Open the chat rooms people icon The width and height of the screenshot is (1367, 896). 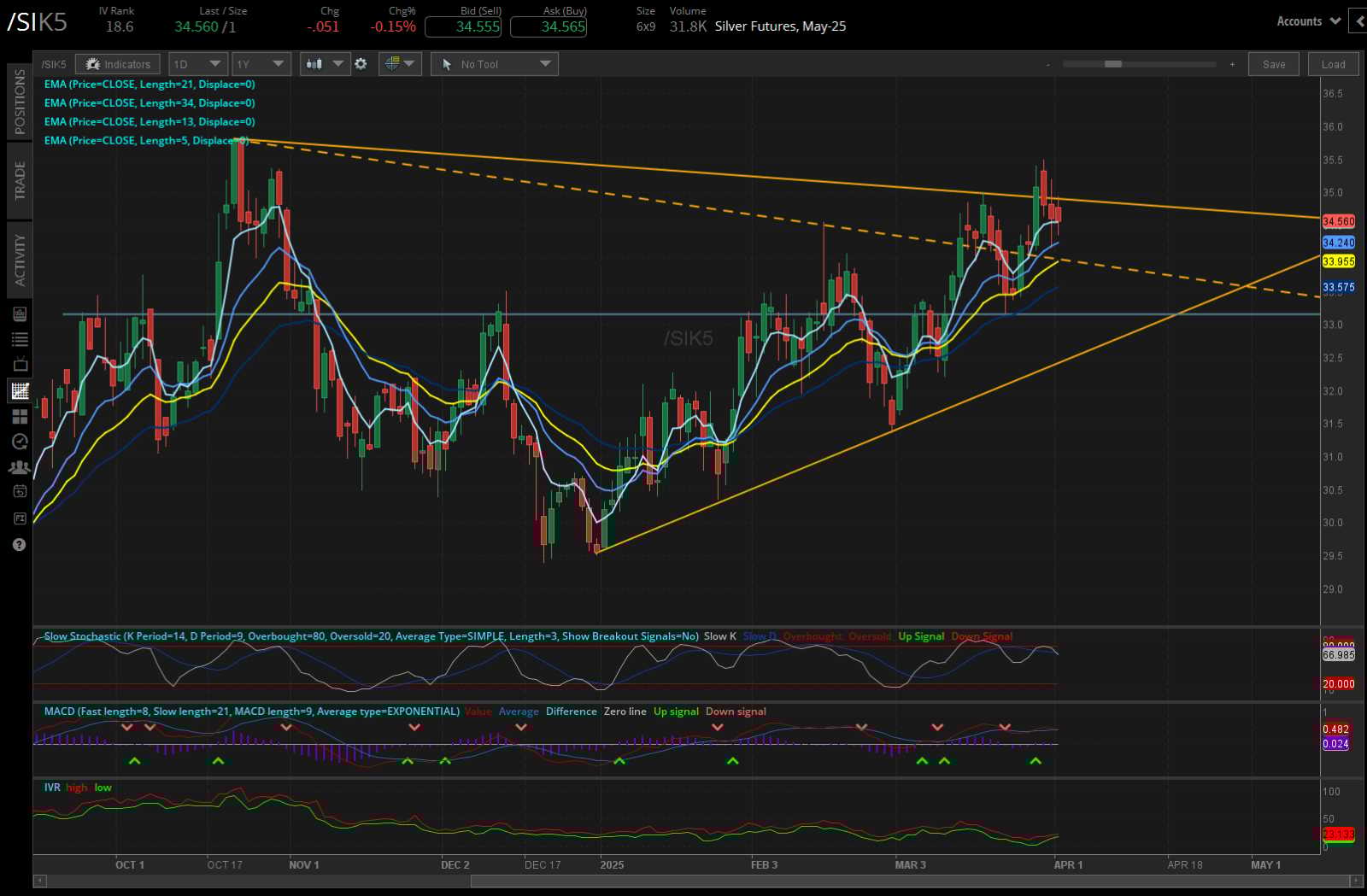tap(20, 466)
